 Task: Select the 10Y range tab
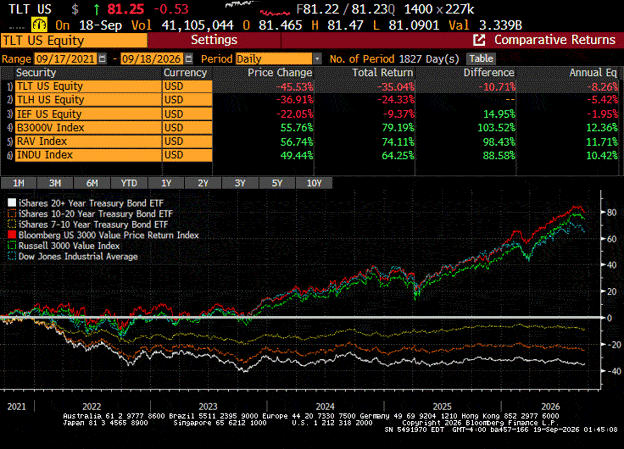[x=314, y=183]
